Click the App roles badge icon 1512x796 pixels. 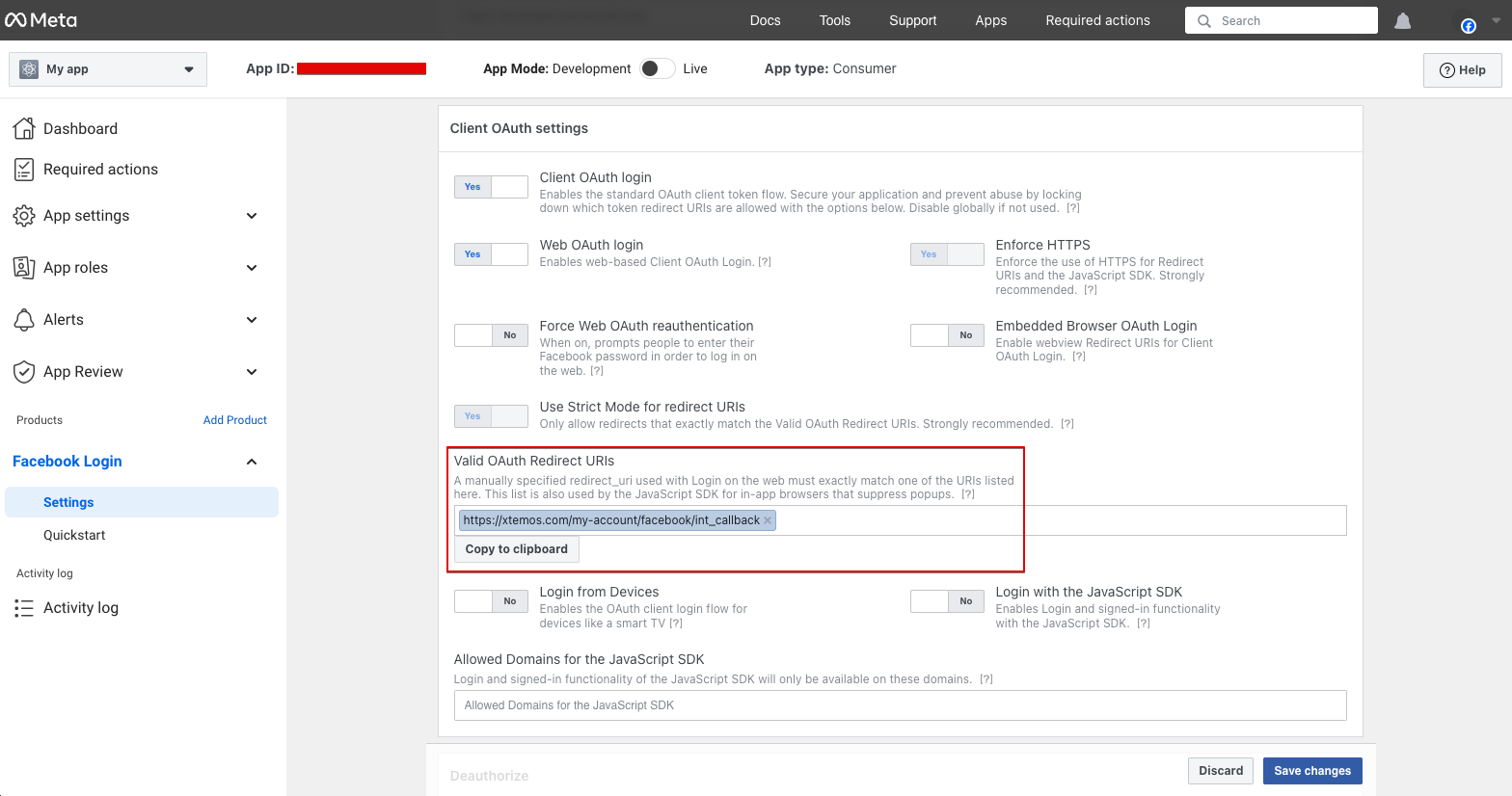(24, 268)
